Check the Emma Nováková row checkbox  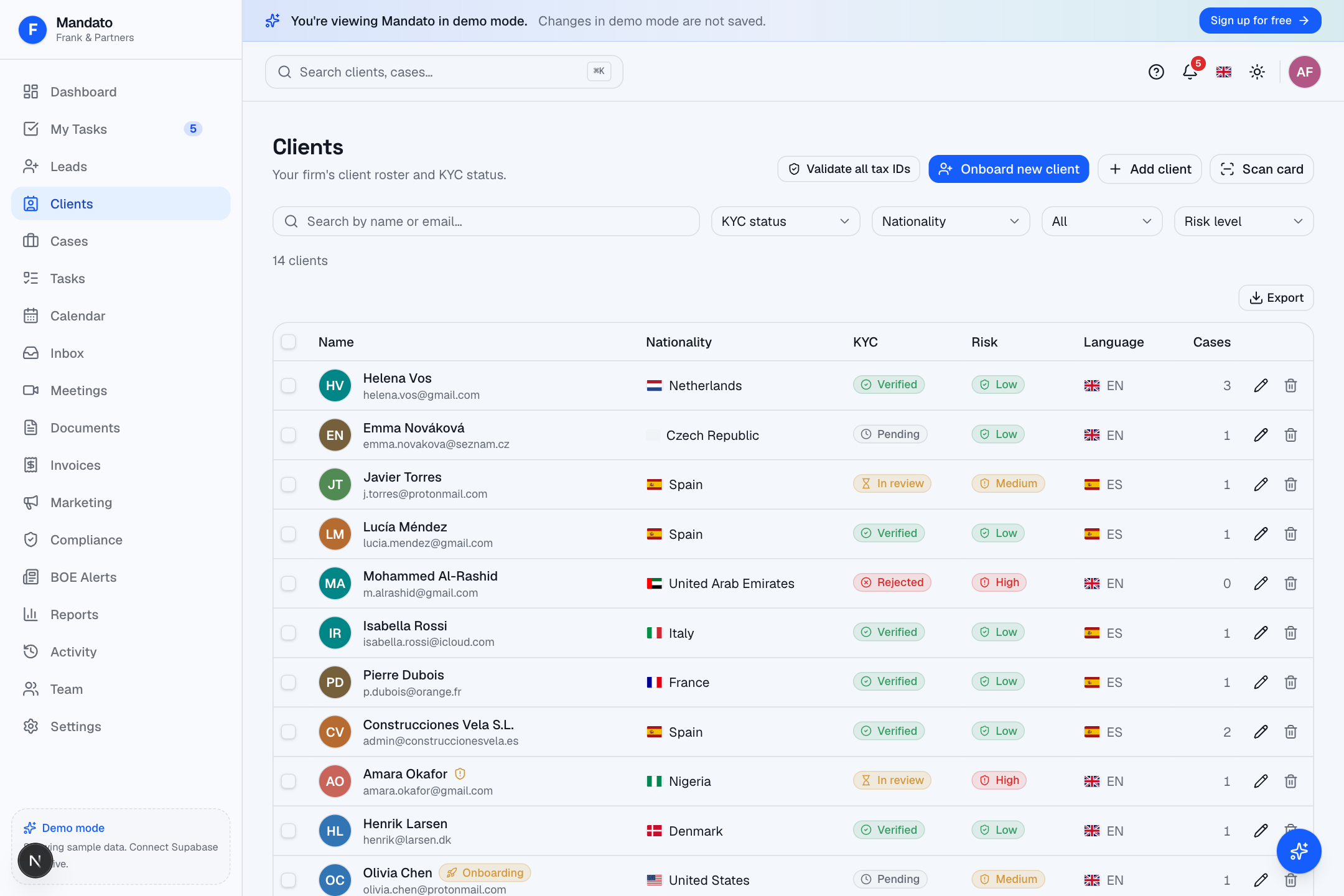tap(288, 435)
